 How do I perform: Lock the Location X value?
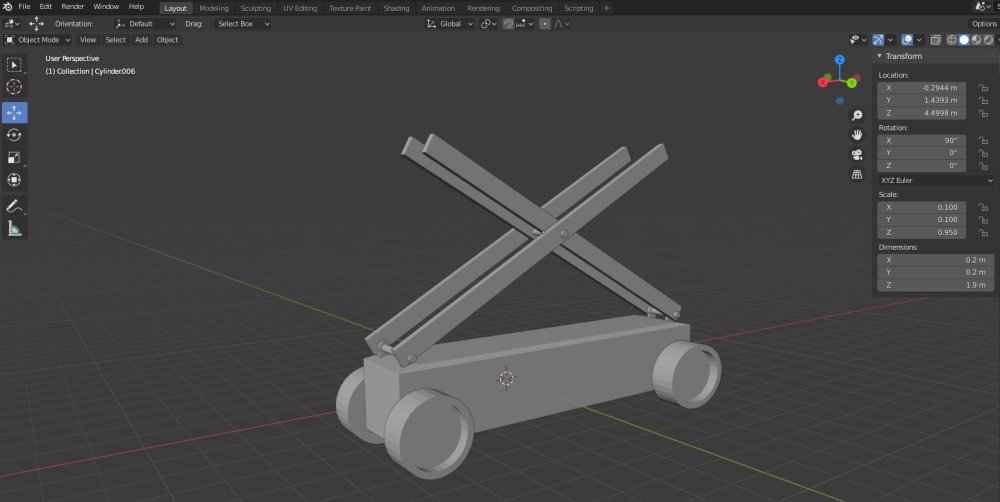coord(984,88)
